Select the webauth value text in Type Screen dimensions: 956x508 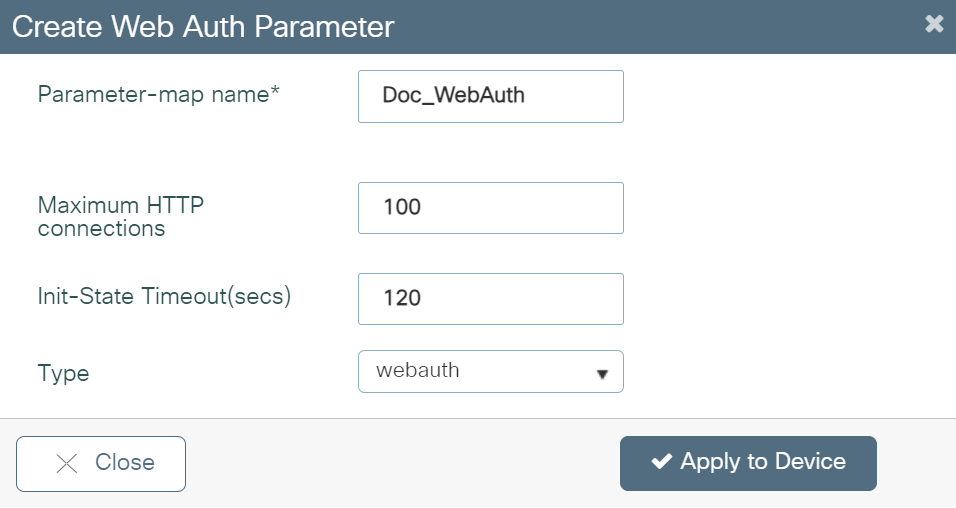point(418,370)
